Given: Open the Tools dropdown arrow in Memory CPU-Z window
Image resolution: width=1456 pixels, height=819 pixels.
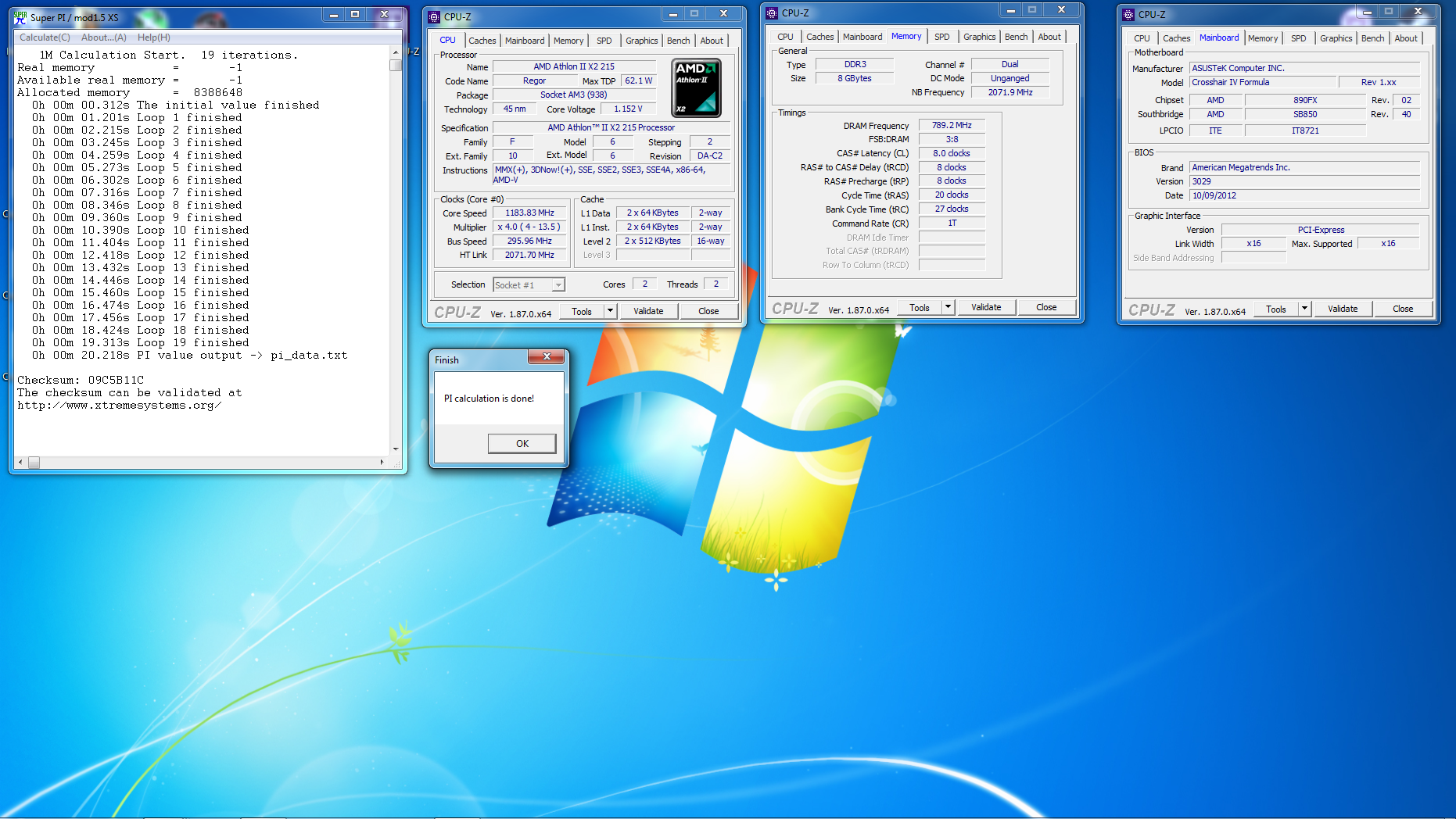Looking at the screenshot, I should pyautogui.click(x=949, y=307).
